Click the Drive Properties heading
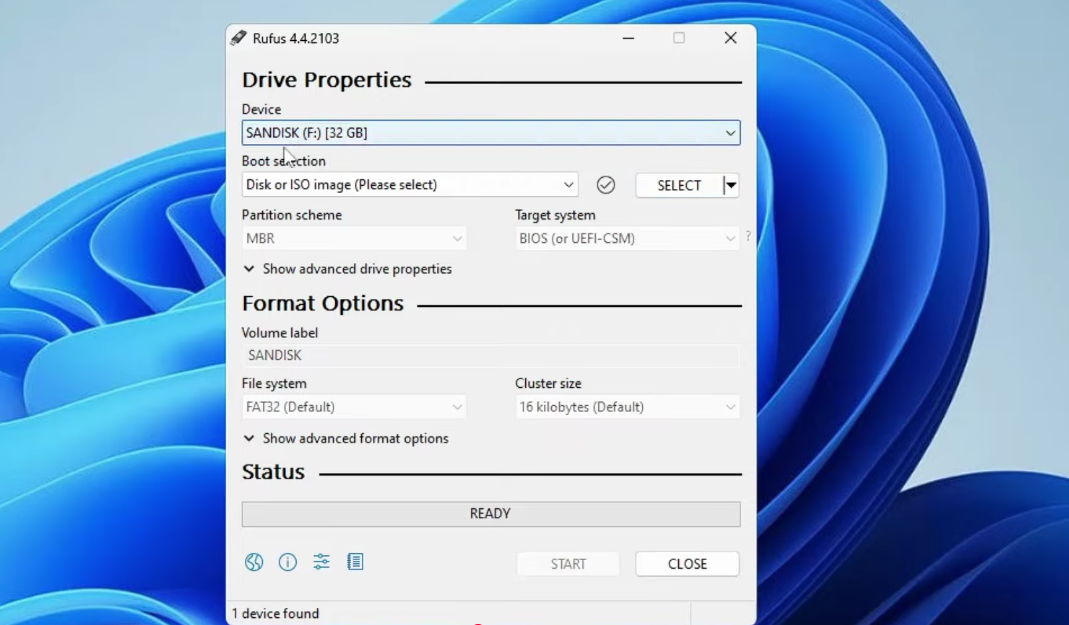 coord(327,80)
